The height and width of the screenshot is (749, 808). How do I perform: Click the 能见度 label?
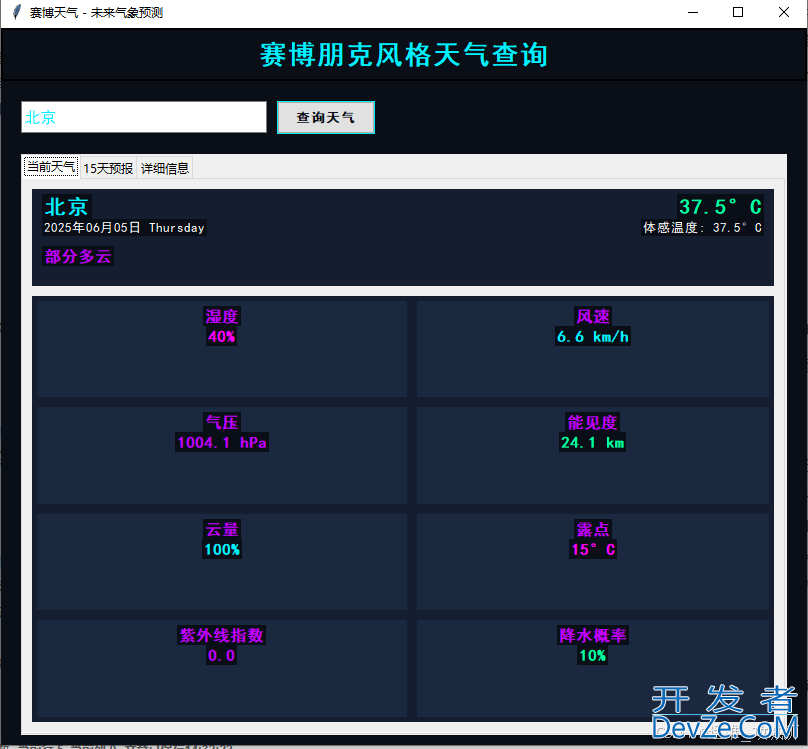tap(593, 422)
